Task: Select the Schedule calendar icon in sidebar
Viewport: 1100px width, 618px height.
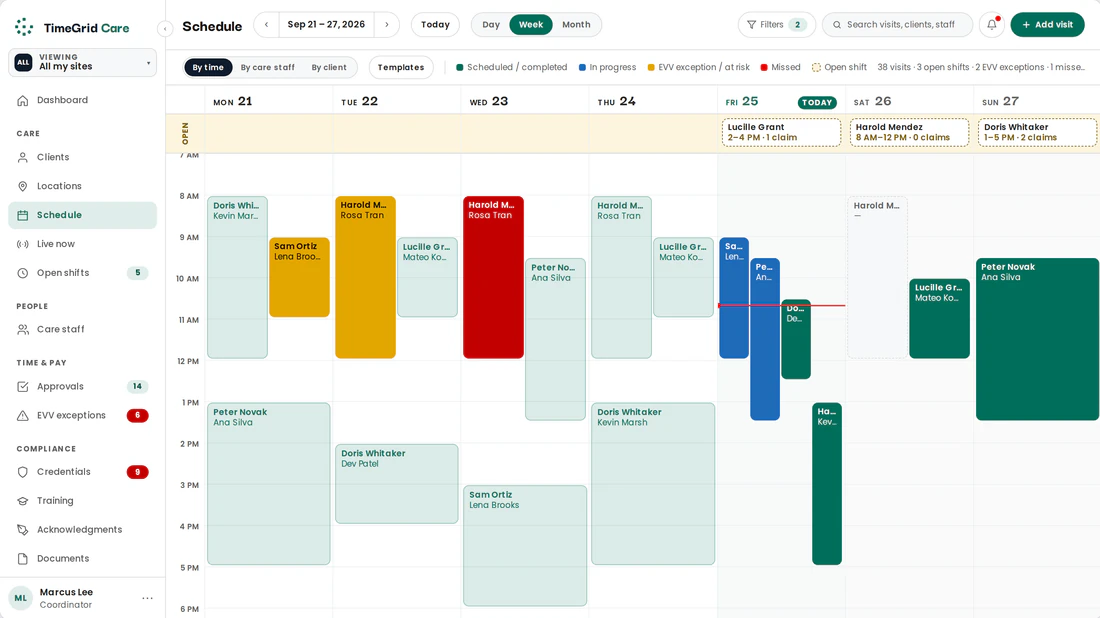Action: pos(22,215)
